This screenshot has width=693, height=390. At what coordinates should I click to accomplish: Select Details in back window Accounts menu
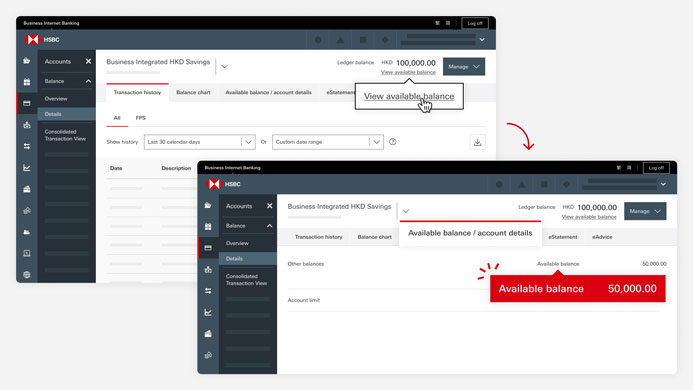pyautogui.click(x=67, y=114)
